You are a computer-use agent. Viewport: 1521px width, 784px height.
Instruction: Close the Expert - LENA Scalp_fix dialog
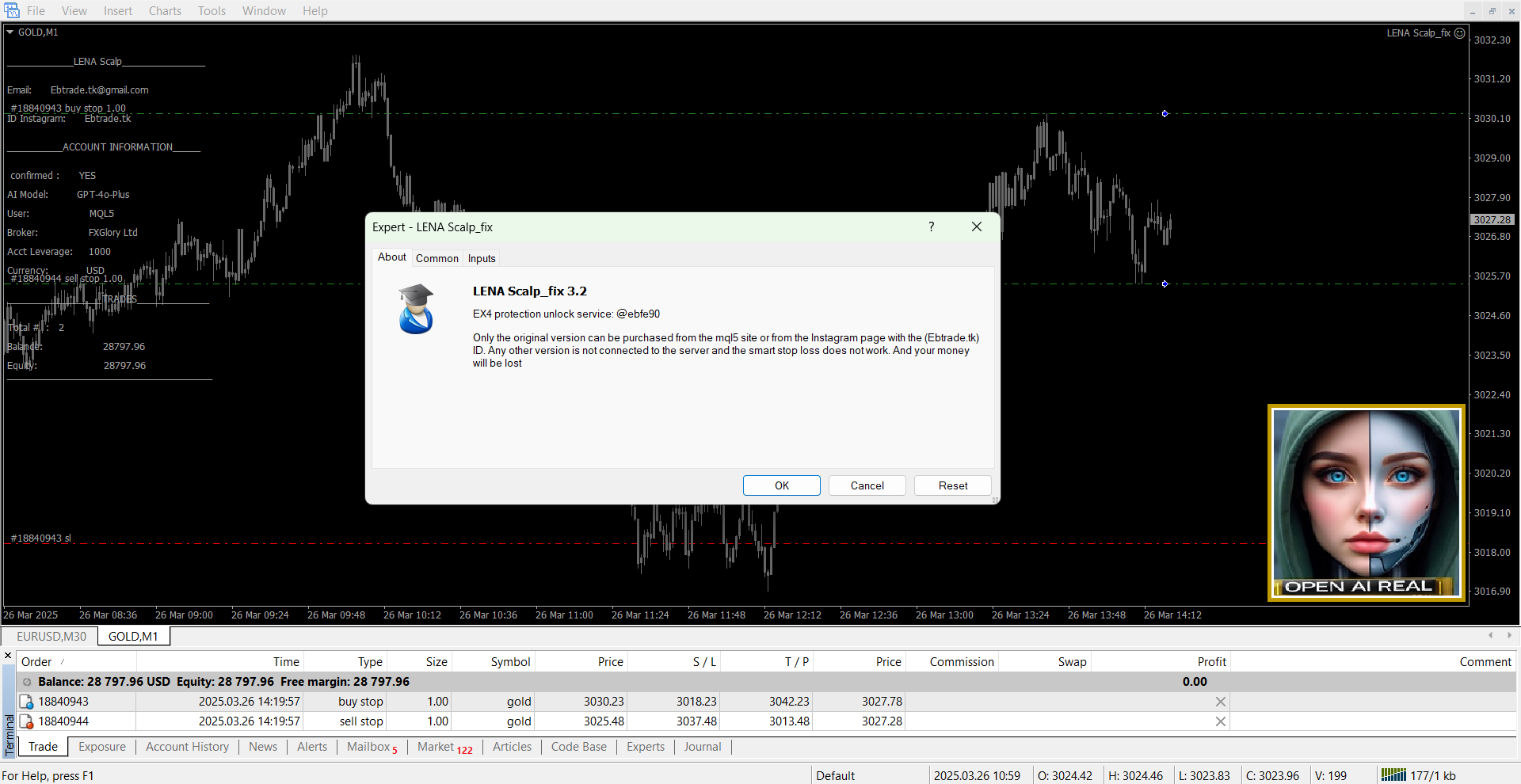[977, 226]
